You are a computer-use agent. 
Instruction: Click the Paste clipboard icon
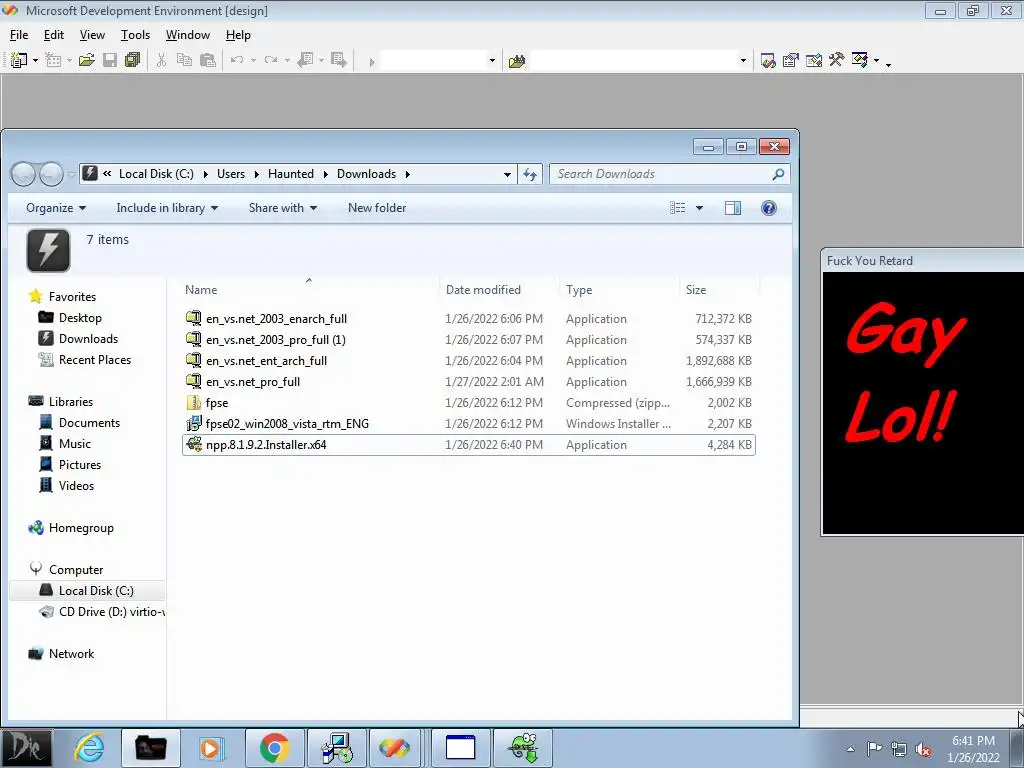point(208,61)
